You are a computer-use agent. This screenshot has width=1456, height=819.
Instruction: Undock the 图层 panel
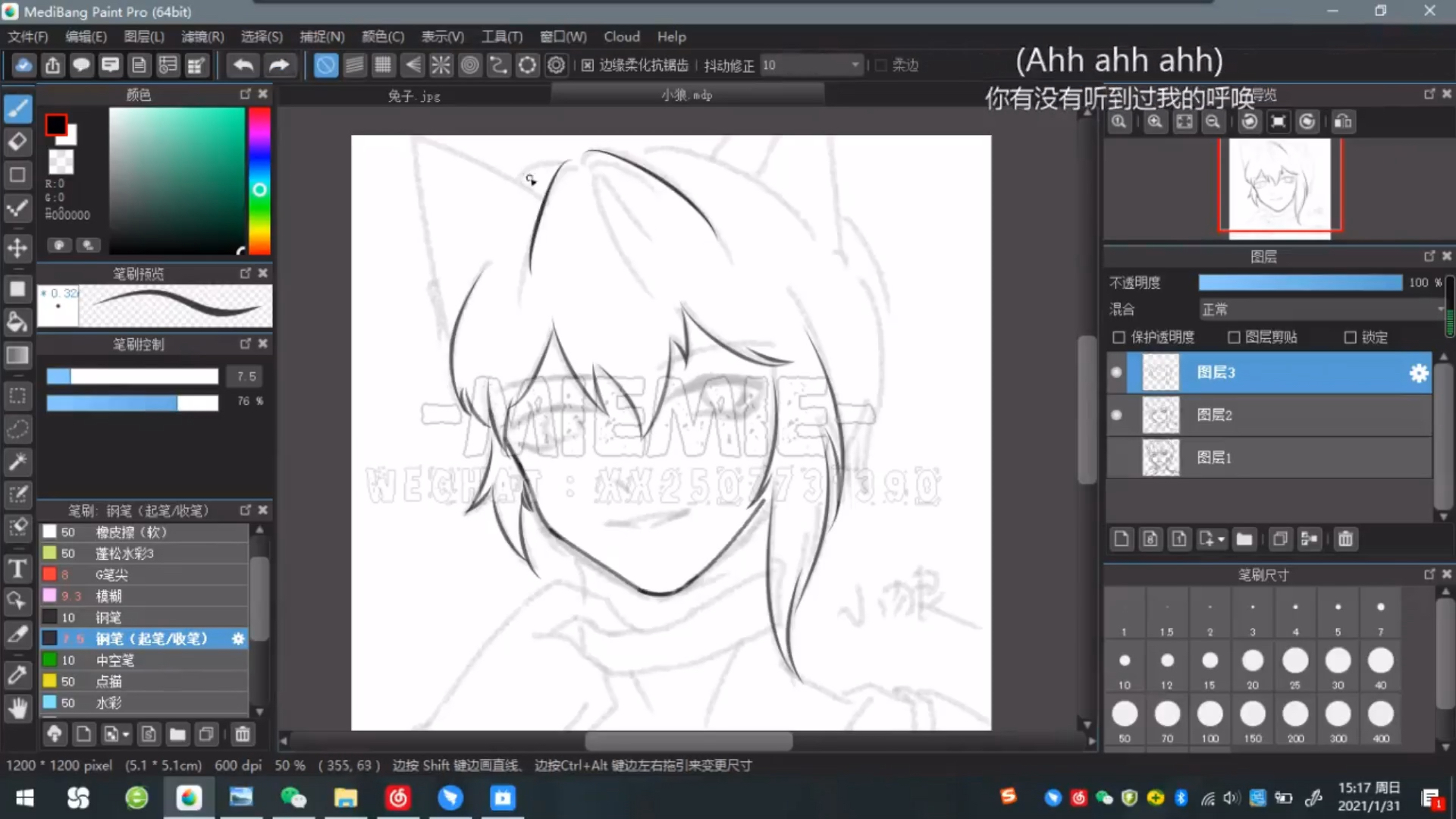click(x=1429, y=256)
